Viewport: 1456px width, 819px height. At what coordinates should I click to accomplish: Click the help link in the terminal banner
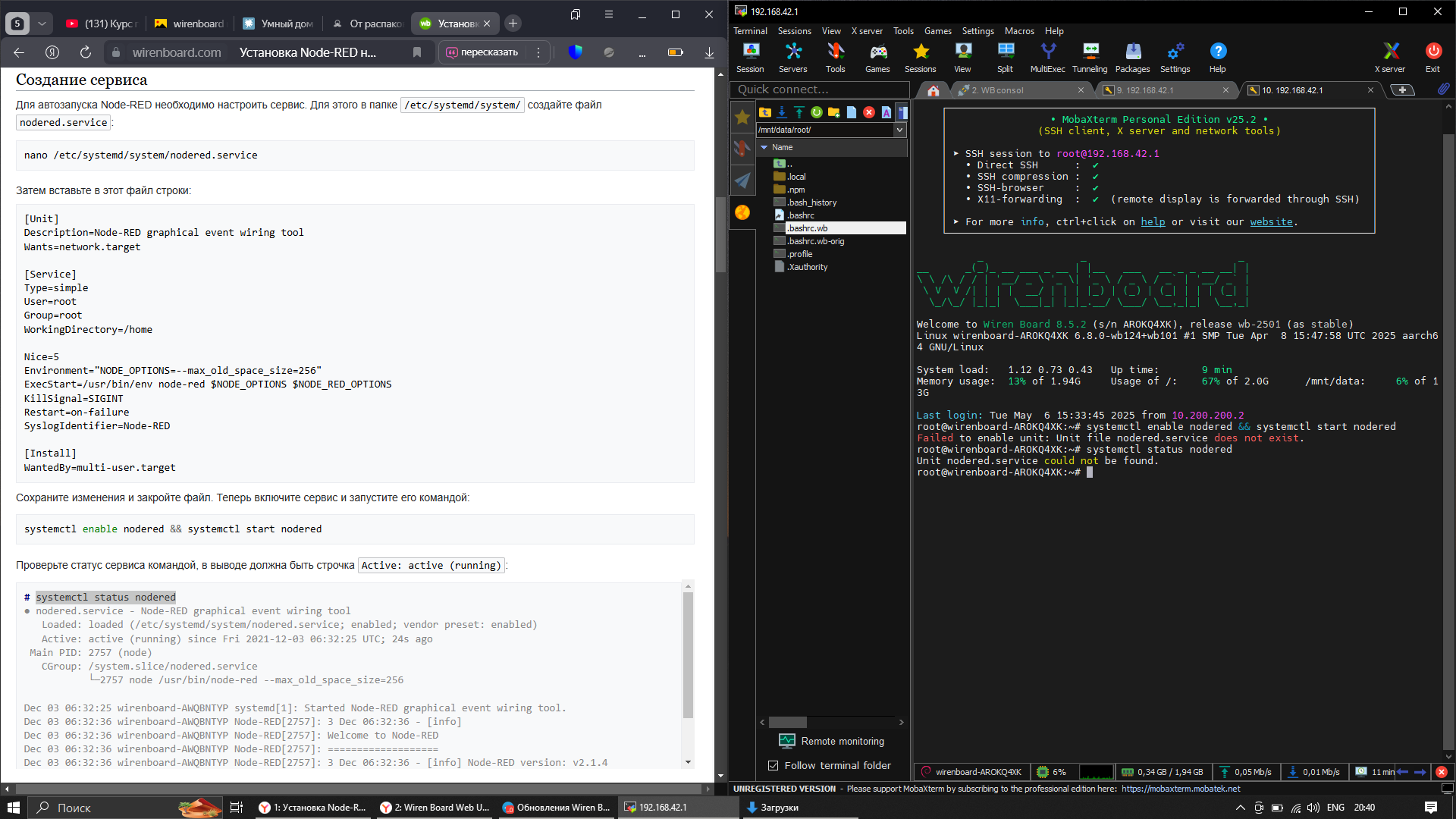pos(1153,222)
